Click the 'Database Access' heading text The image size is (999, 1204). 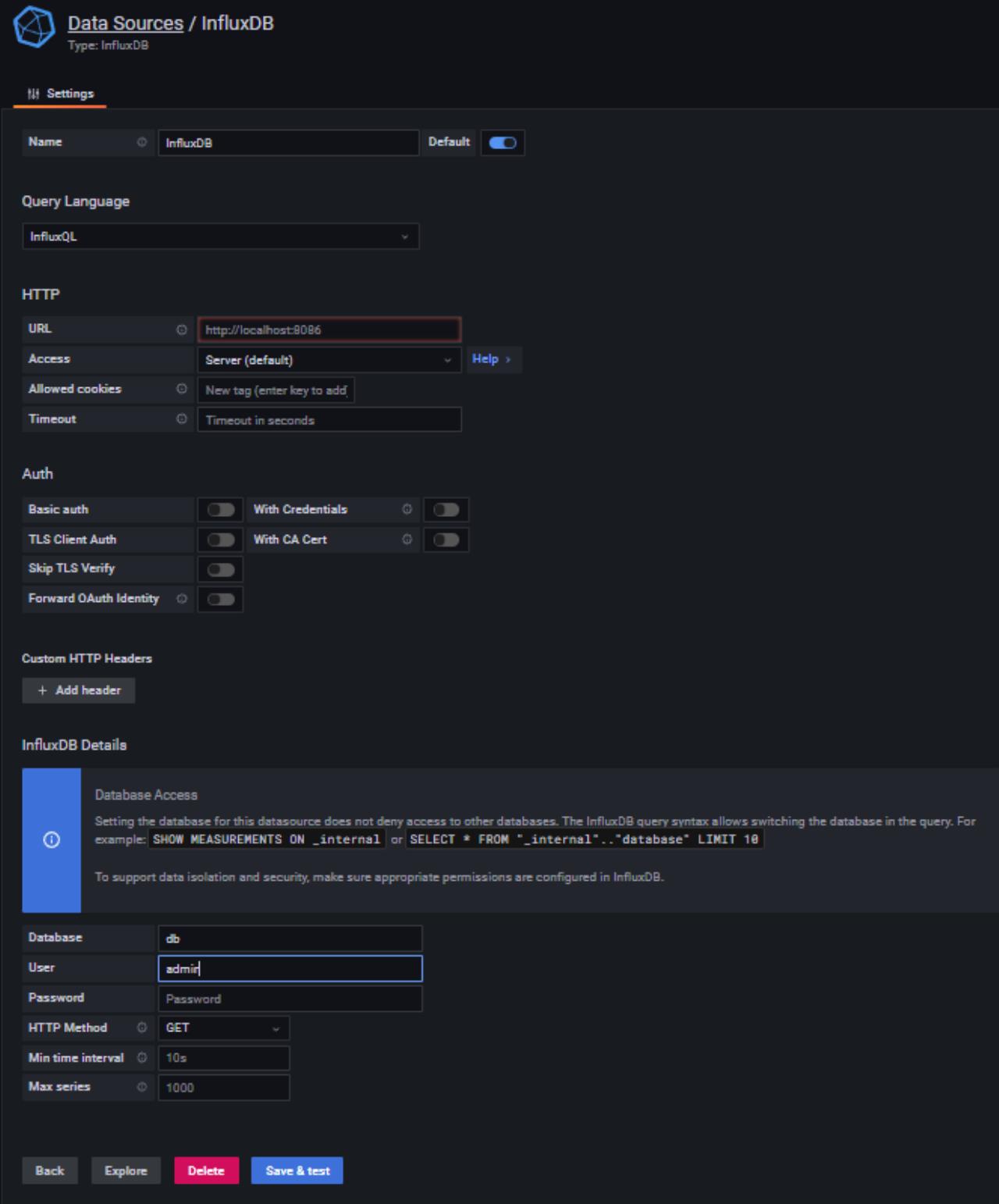[146, 795]
